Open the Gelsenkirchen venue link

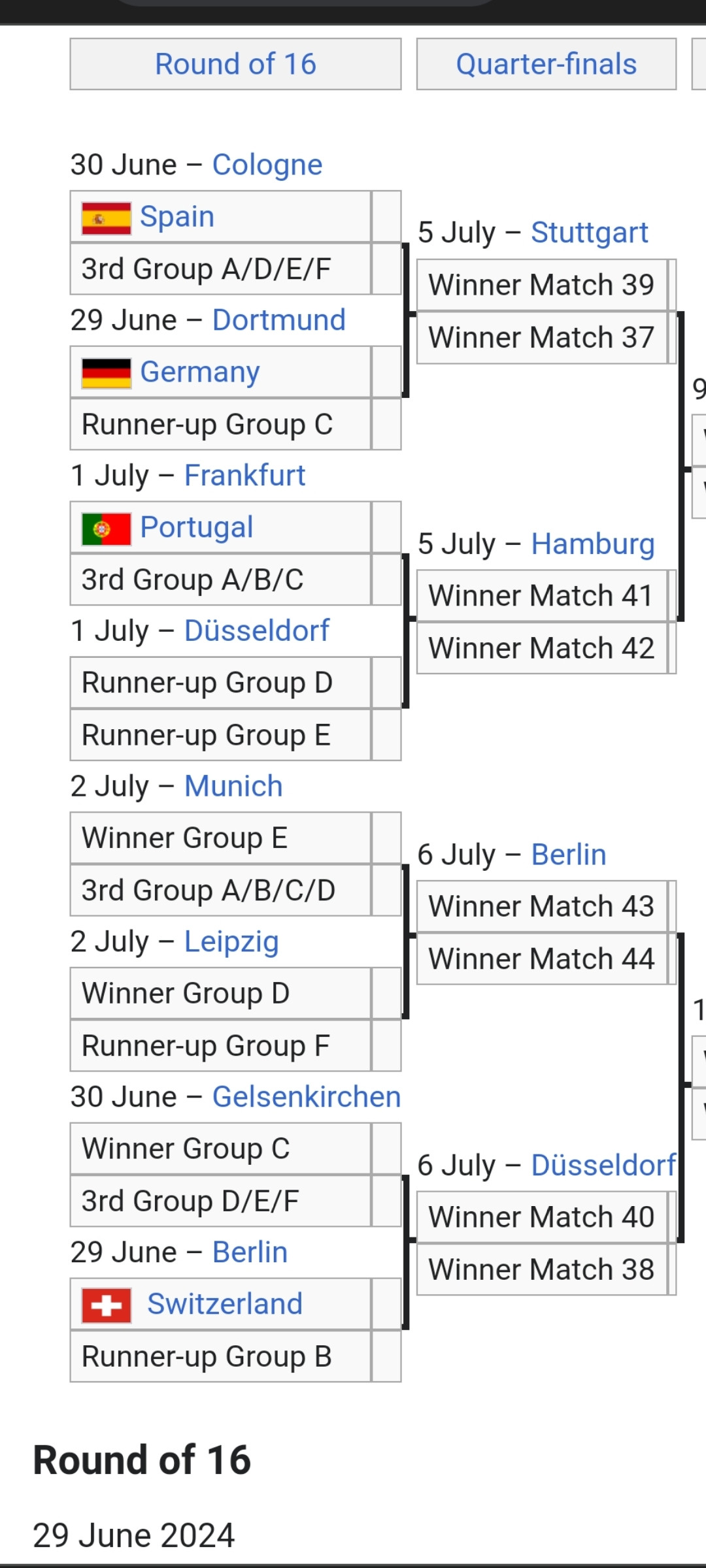(307, 1097)
